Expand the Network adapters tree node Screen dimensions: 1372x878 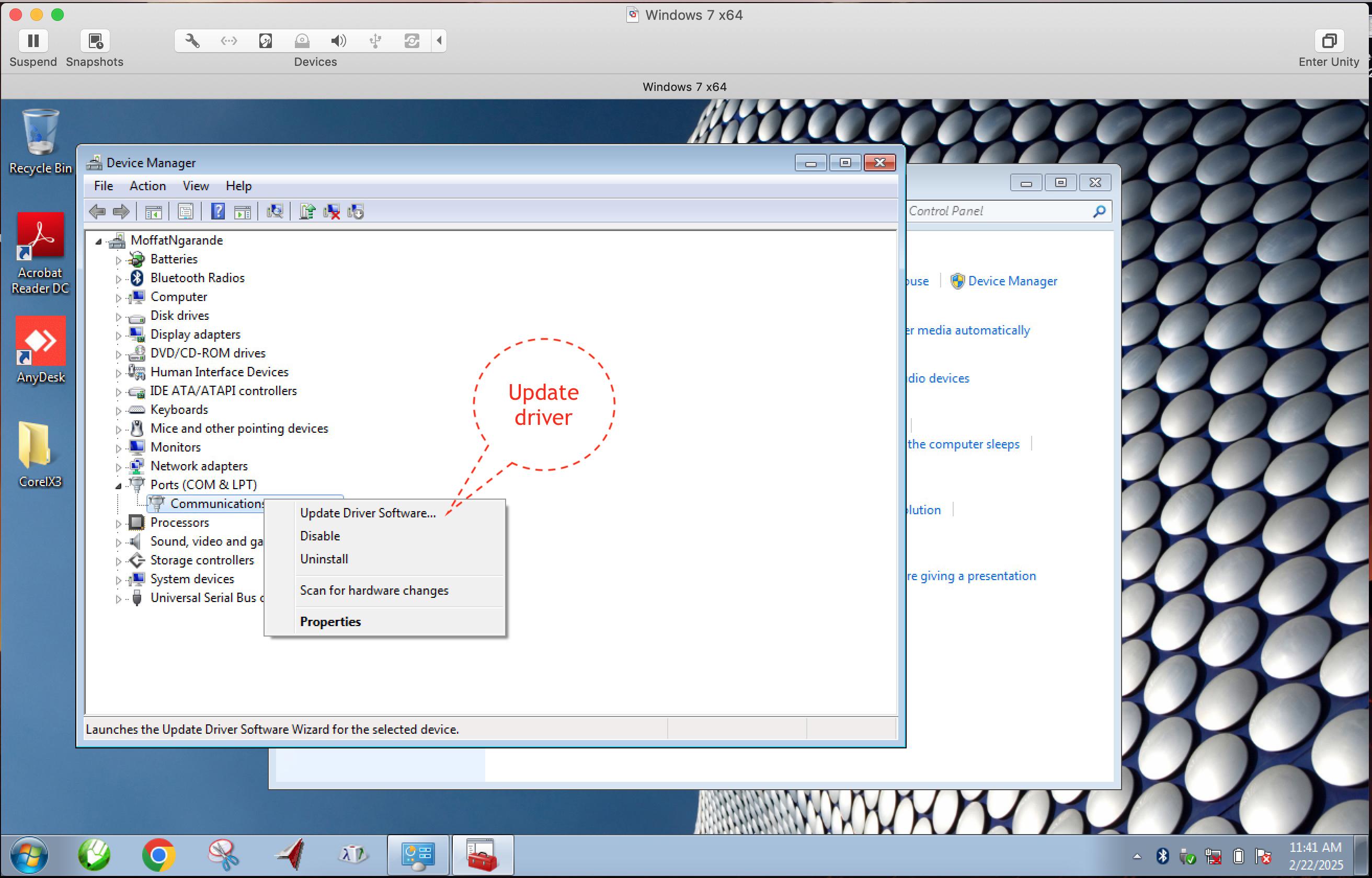(118, 466)
